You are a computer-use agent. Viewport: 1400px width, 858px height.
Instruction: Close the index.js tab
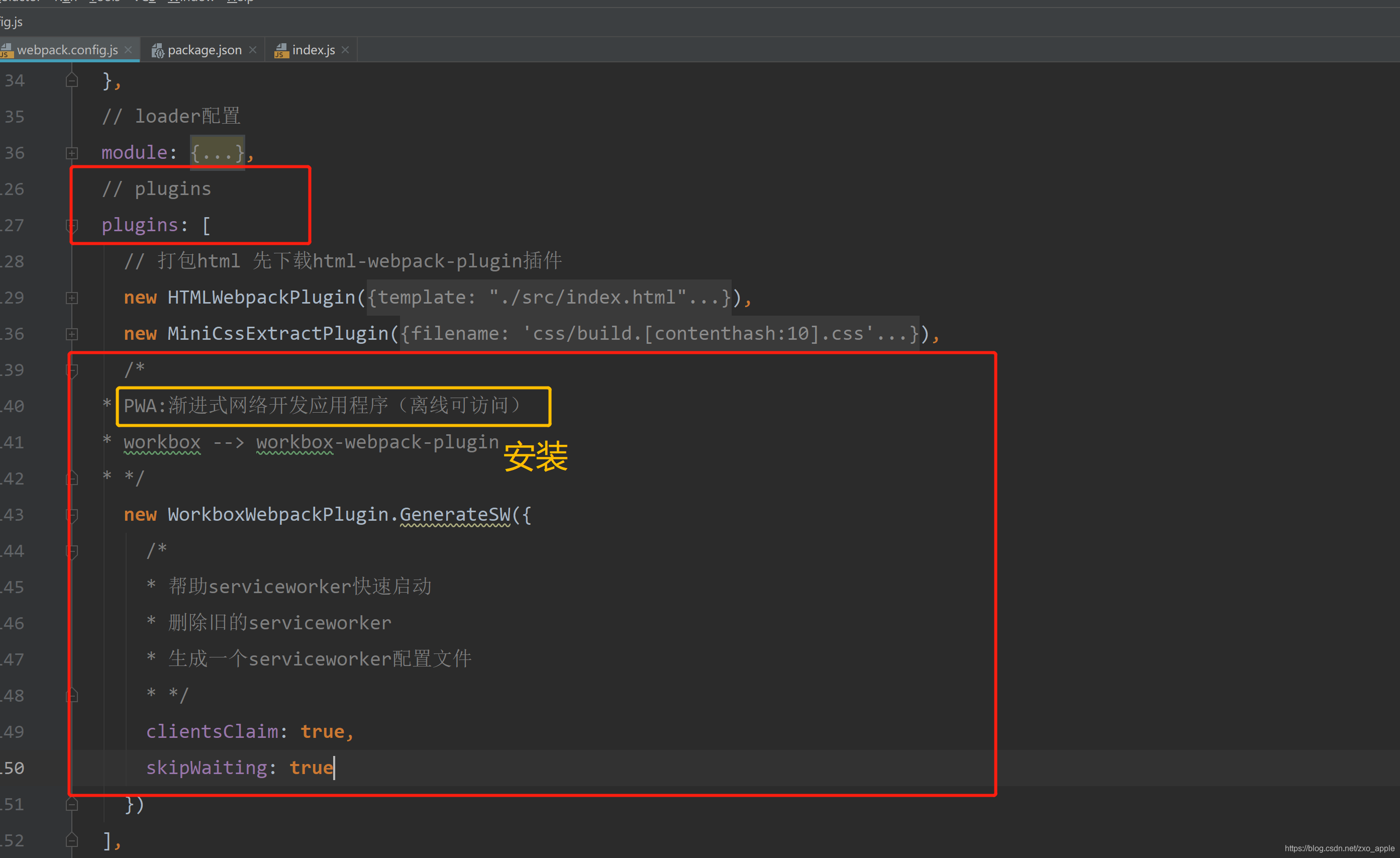pyautogui.click(x=345, y=50)
